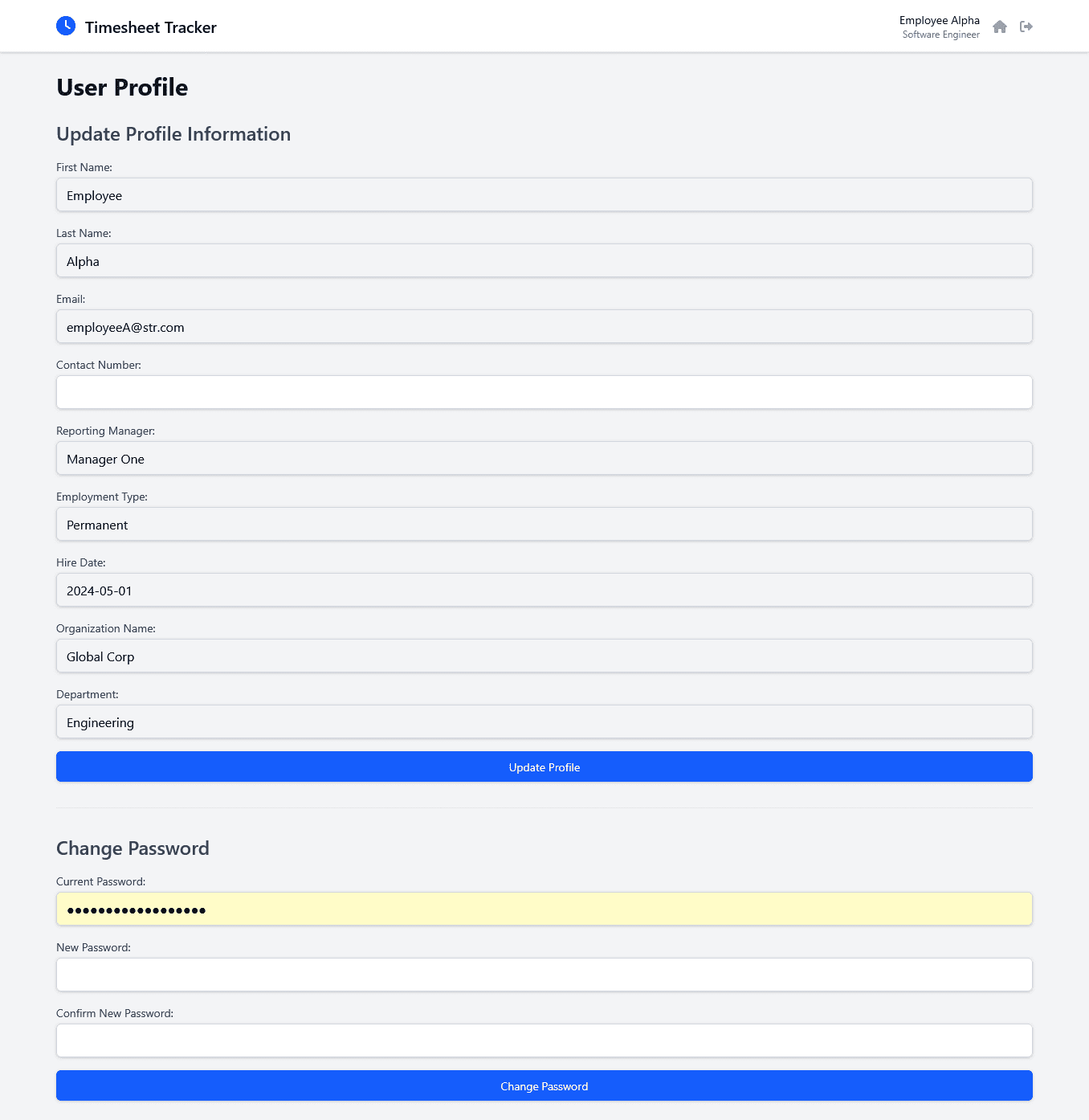Click the Current Password field
The height and width of the screenshot is (1120, 1089).
coord(544,909)
